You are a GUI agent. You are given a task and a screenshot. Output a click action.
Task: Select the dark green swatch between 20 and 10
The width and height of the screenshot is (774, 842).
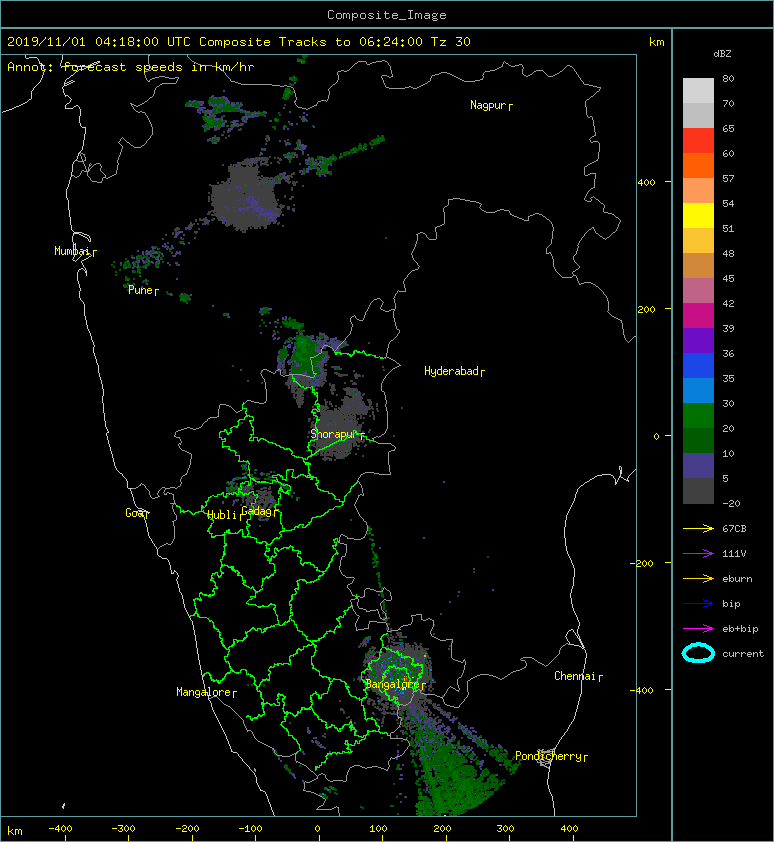pyautogui.click(x=698, y=441)
